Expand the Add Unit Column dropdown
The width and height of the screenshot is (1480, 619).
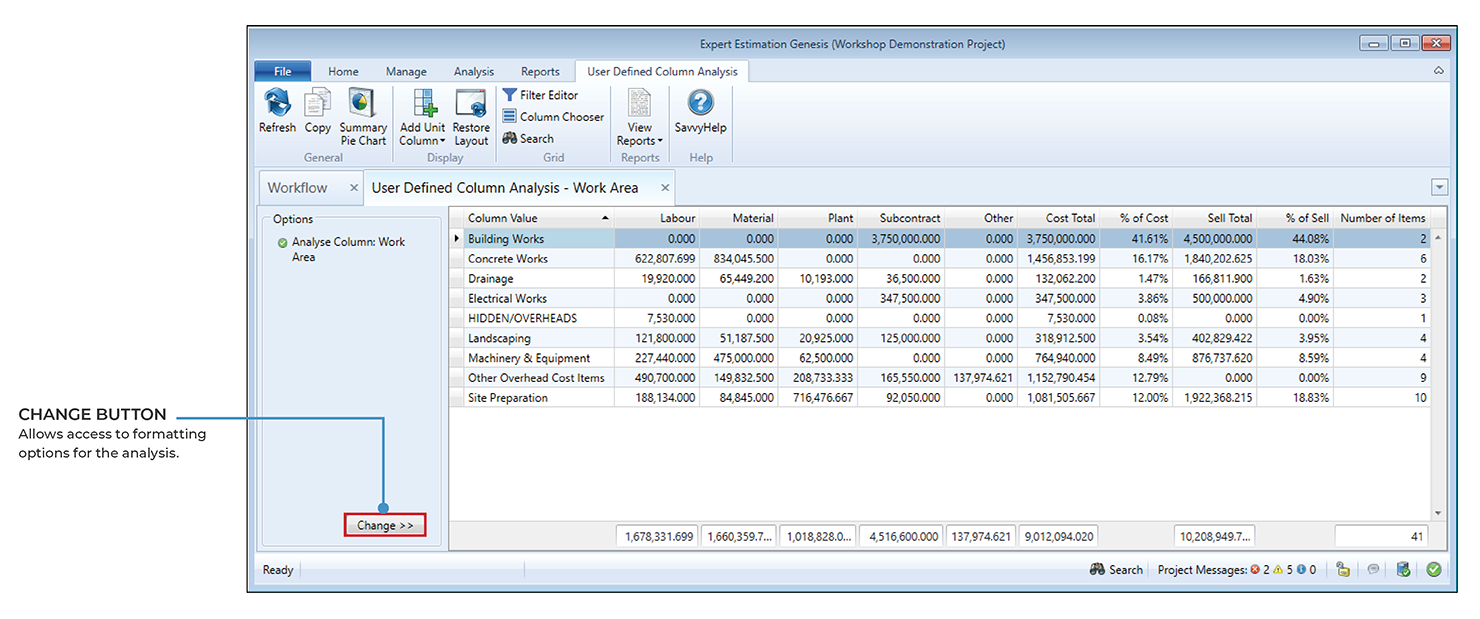point(423,141)
